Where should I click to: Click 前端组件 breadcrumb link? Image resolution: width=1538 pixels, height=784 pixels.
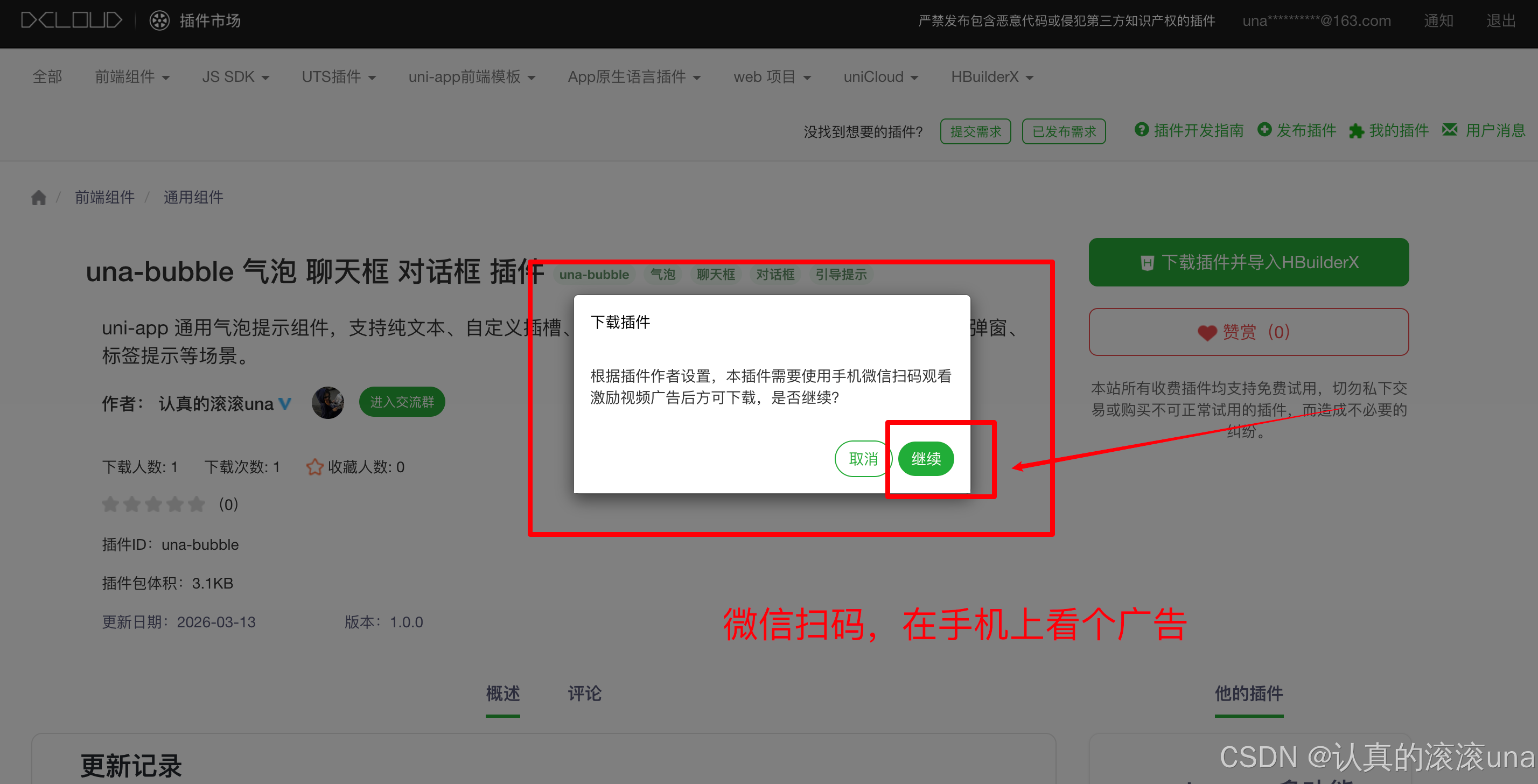pyautogui.click(x=104, y=198)
